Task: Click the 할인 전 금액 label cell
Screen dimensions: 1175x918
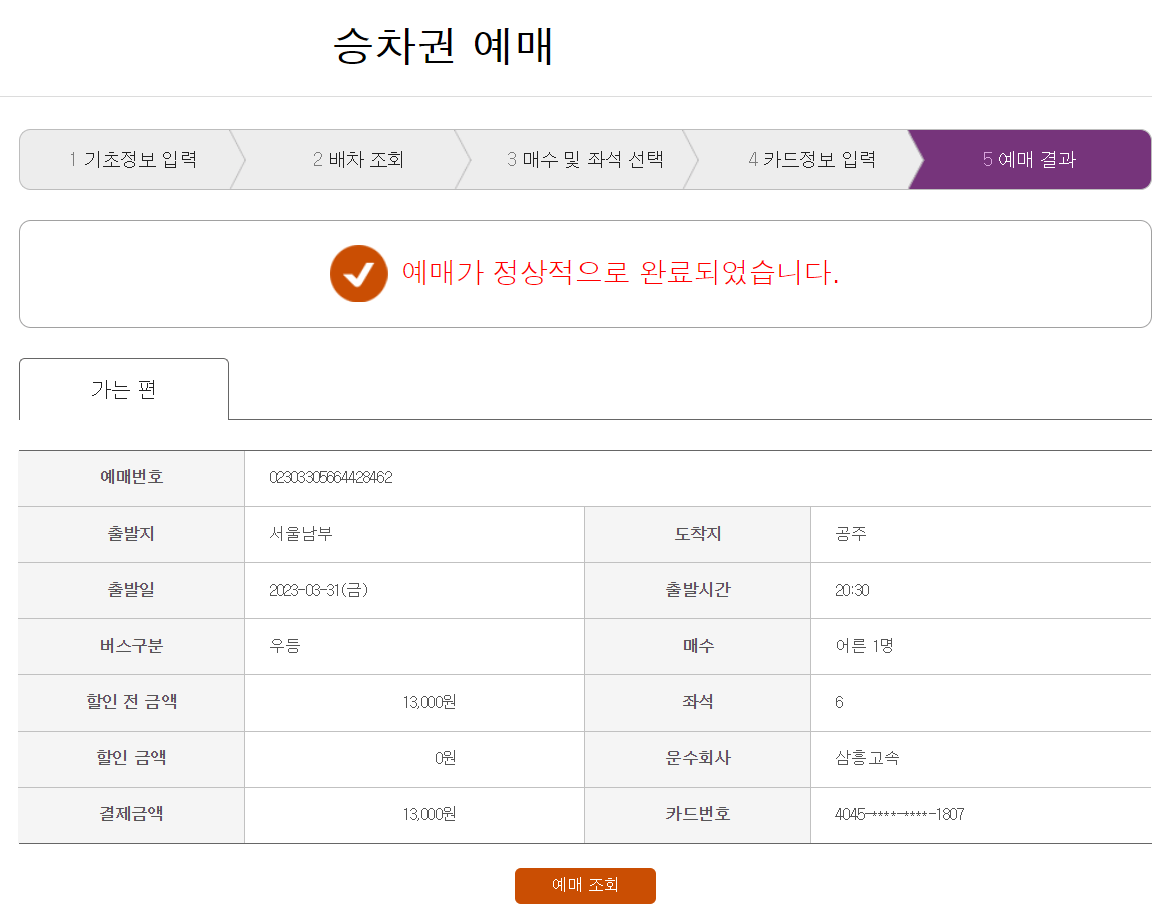Action: (131, 703)
